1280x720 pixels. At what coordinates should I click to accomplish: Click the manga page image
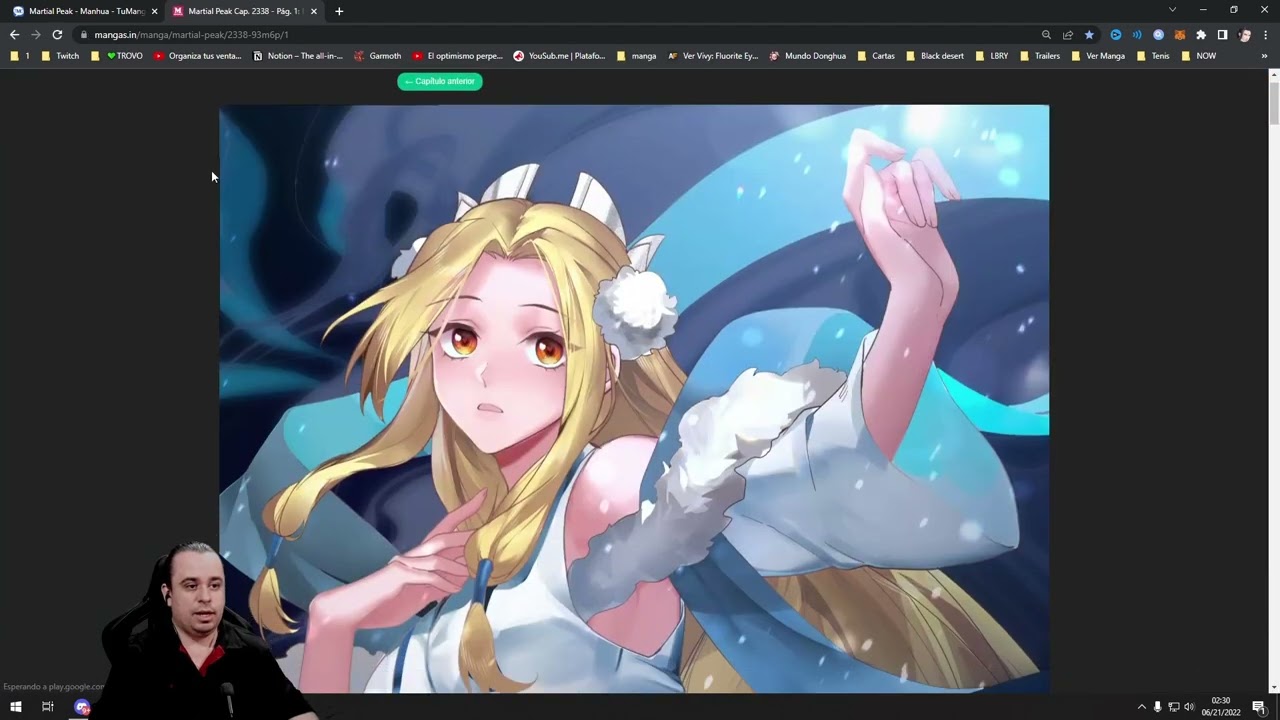click(634, 398)
